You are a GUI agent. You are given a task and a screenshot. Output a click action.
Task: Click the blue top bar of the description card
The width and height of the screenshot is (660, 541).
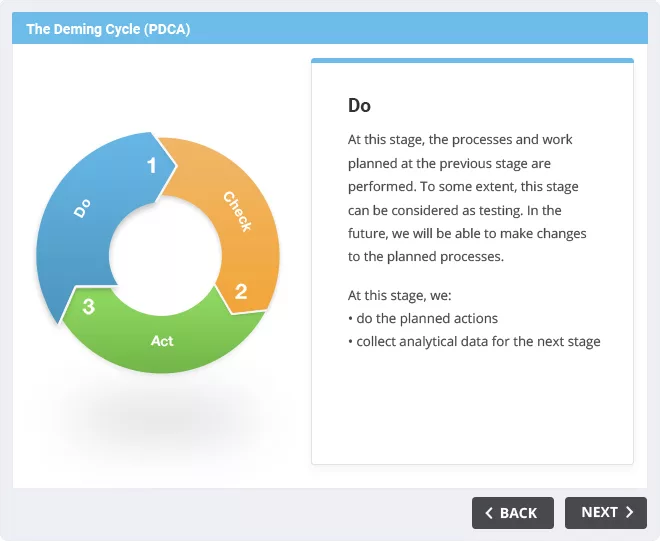(x=472, y=61)
